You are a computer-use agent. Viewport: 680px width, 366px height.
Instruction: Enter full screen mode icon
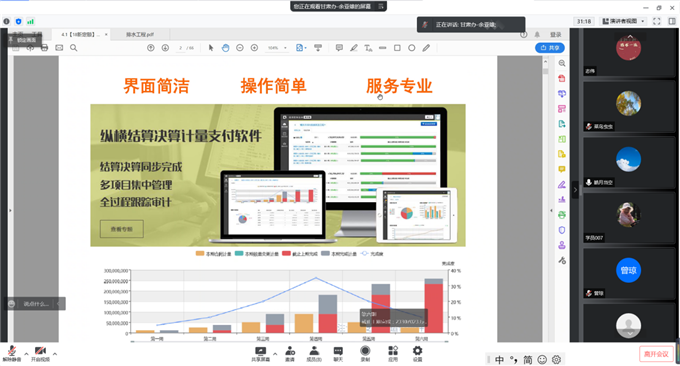click(657, 21)
